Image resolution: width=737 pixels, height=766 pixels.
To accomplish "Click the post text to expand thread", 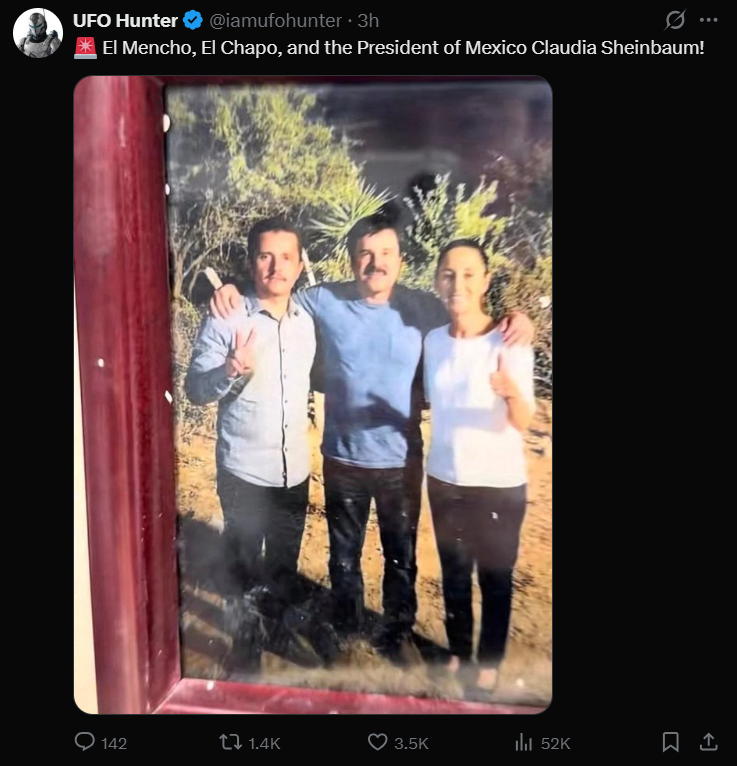I will pos(403,48).
